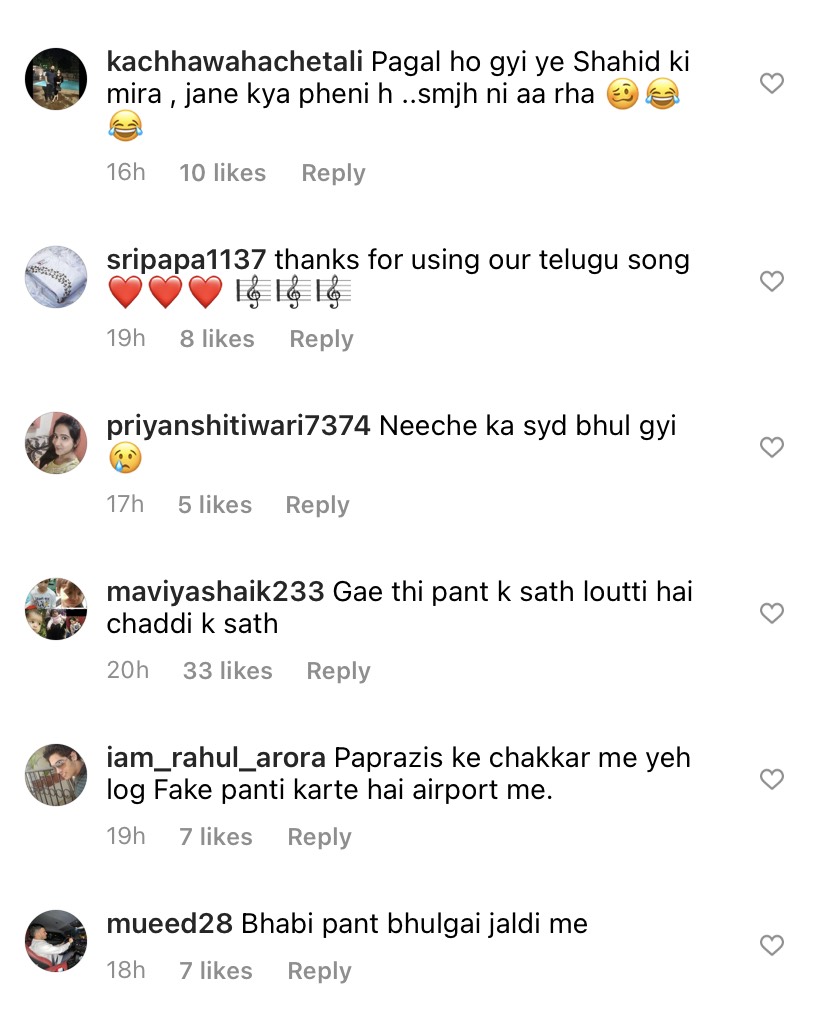This screenshot has height=1010, width=828.
Task: View the 8 likes on sripapa1137's comment
Action: tap(216, 339)
